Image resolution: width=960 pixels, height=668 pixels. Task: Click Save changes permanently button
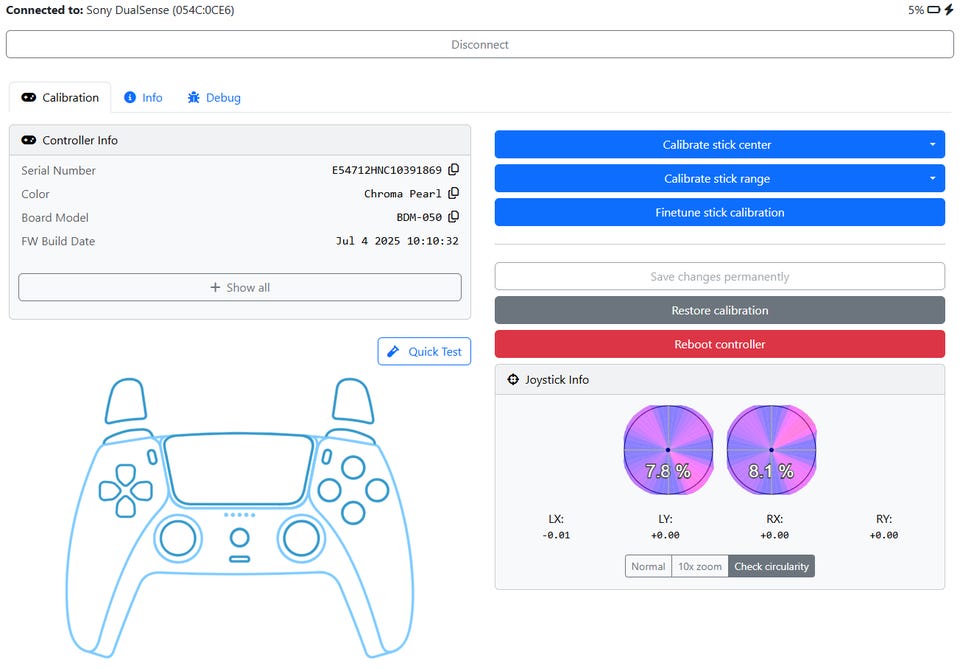pyautogui.click(x=720, y=277)
